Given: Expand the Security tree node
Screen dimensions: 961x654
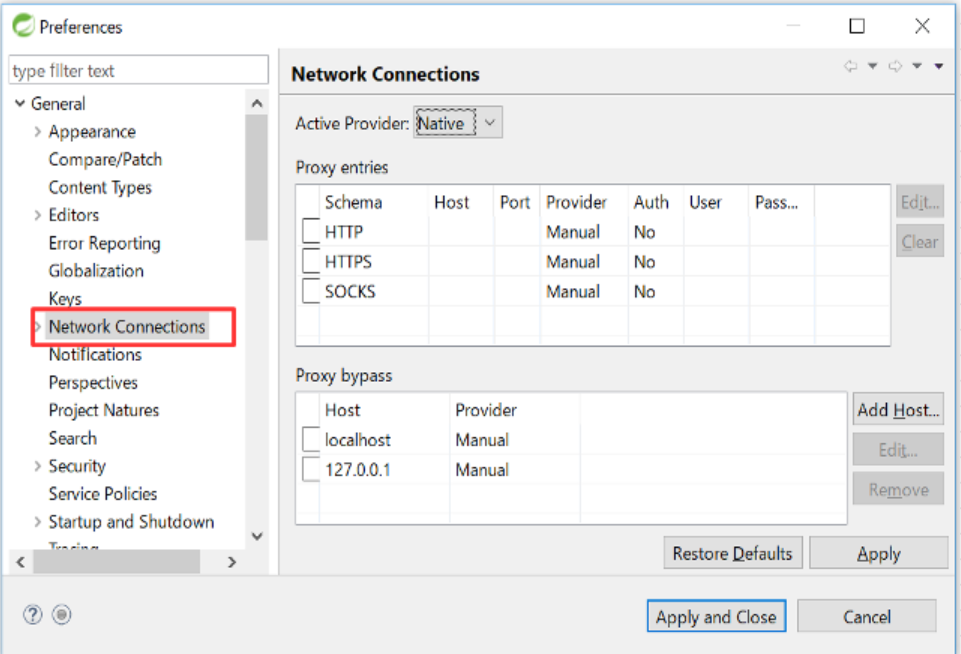Looking at the screenshot, I should [x=38, y=466].
